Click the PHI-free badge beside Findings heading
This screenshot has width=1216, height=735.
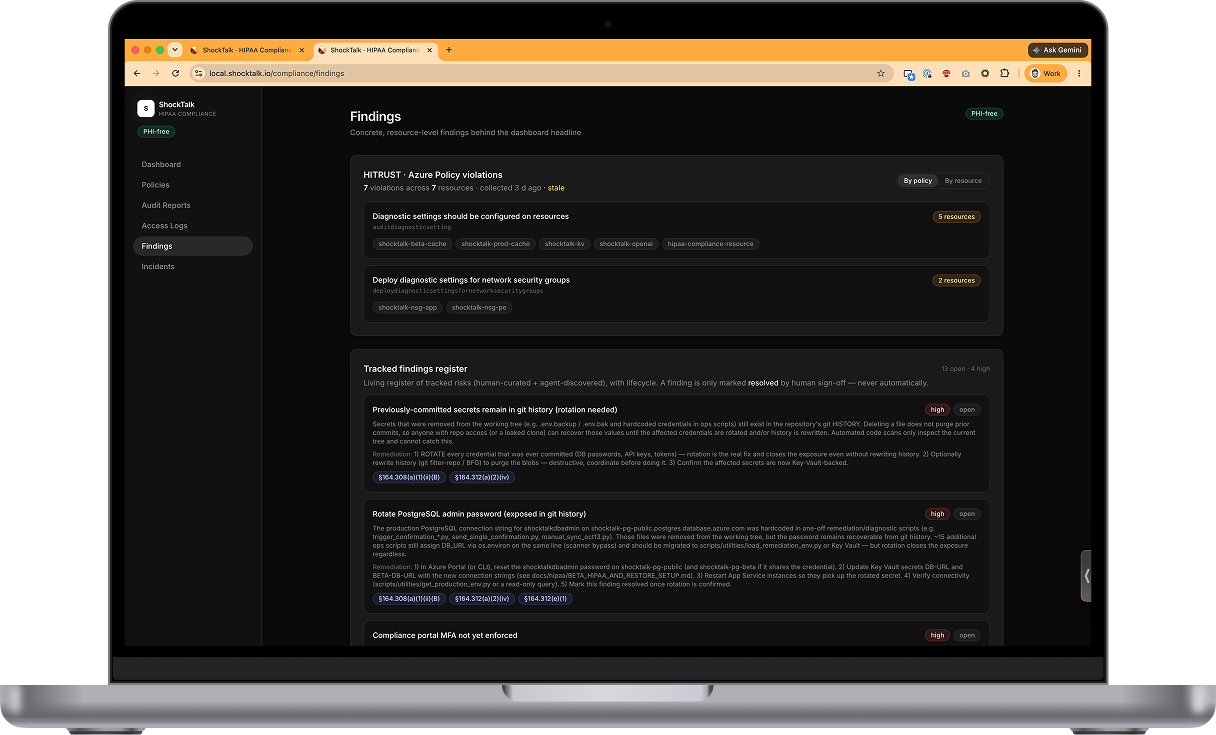984,114
